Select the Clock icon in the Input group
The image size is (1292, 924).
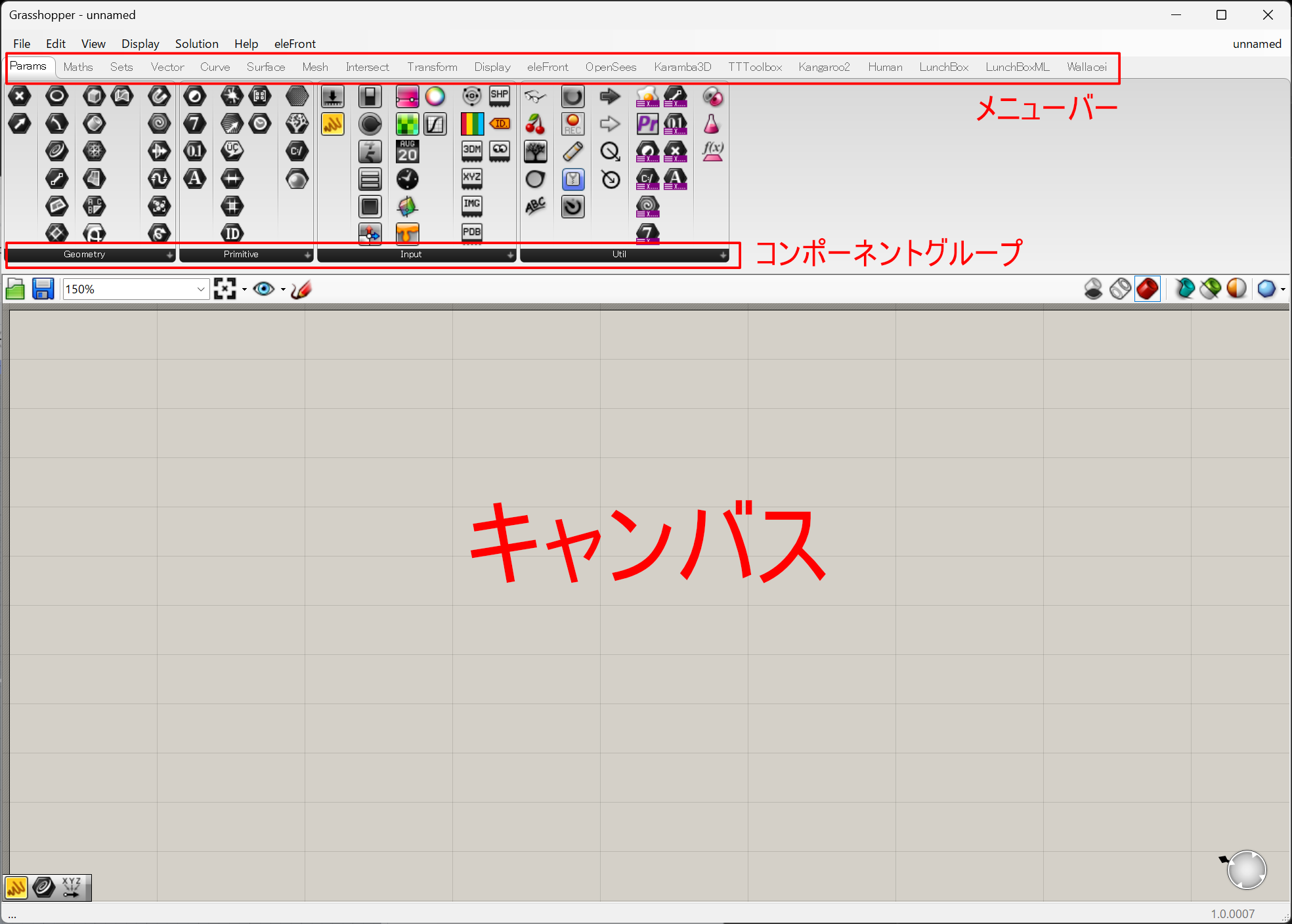pos(407,179)
